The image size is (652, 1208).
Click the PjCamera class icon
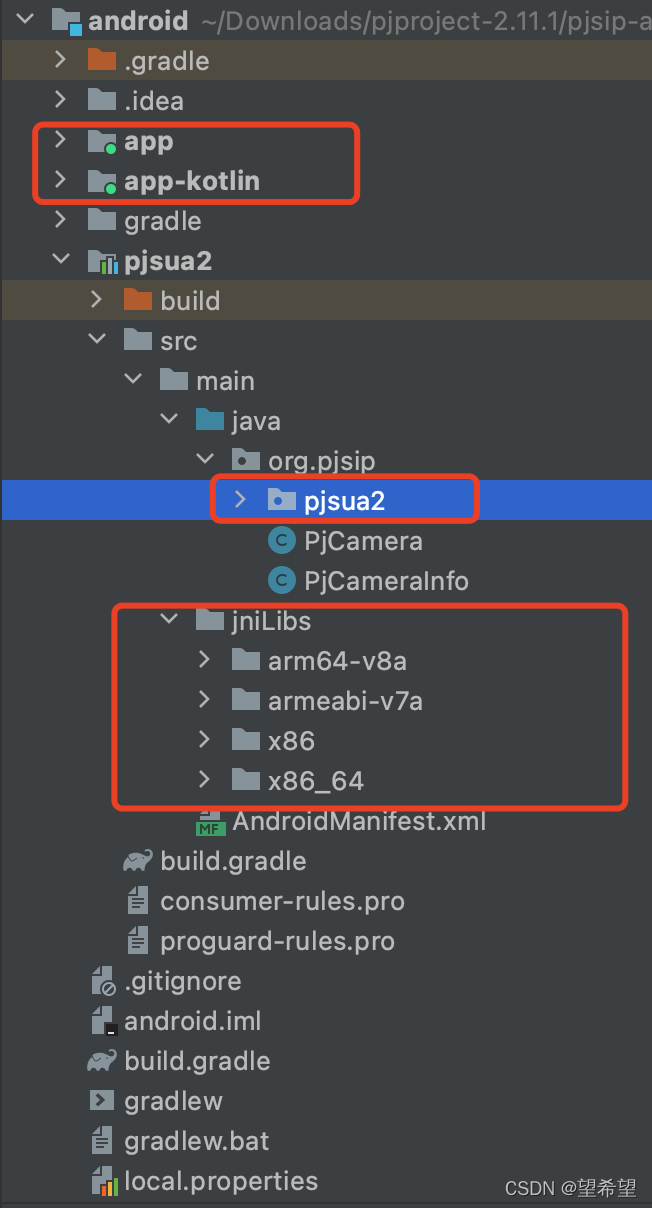coord(281,540)
